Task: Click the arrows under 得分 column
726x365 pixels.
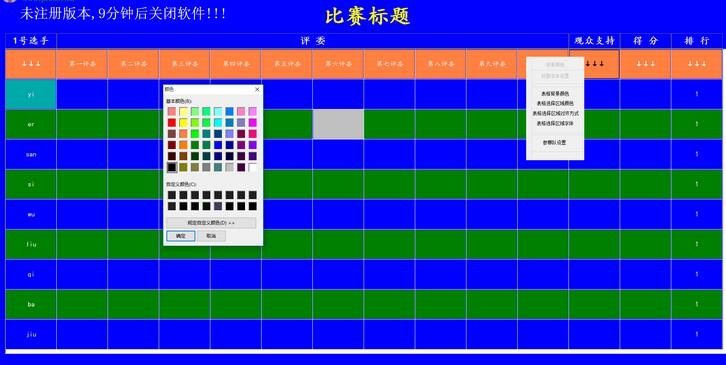Action: [x=645, y=64]
